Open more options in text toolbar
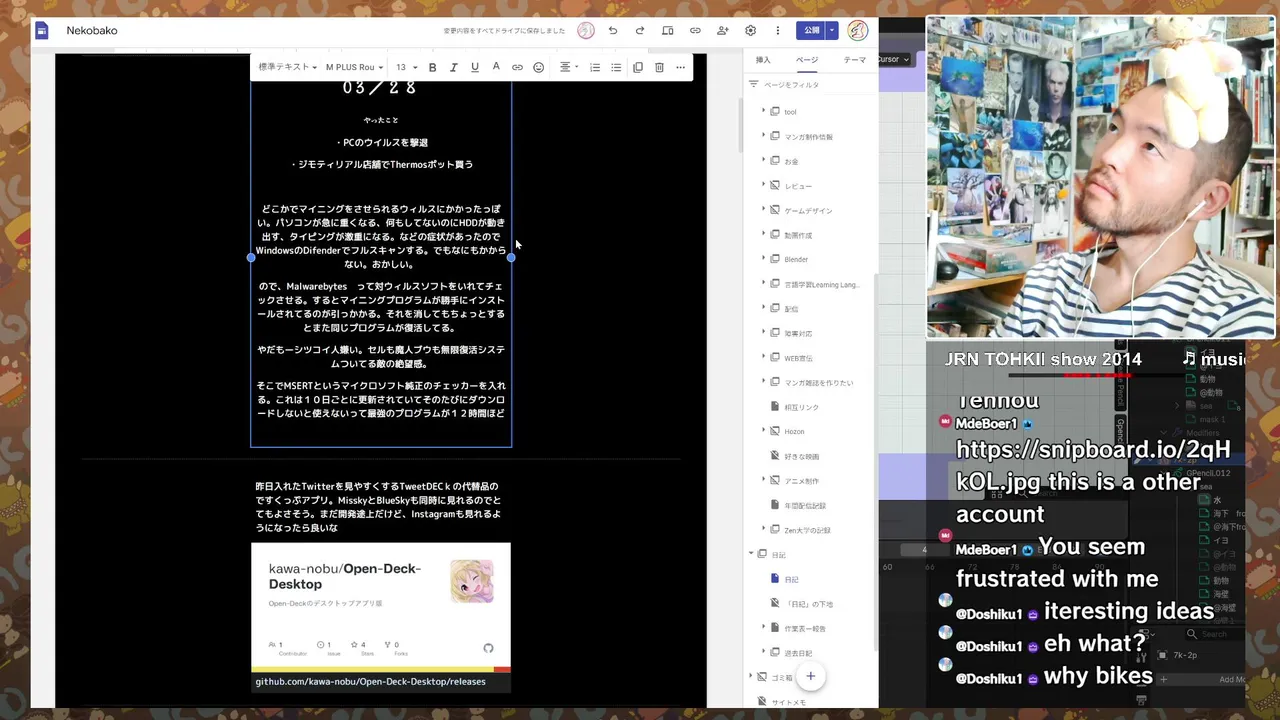Screen dimensions: 1280x720 pyautogui.click(x=681, y=67)
